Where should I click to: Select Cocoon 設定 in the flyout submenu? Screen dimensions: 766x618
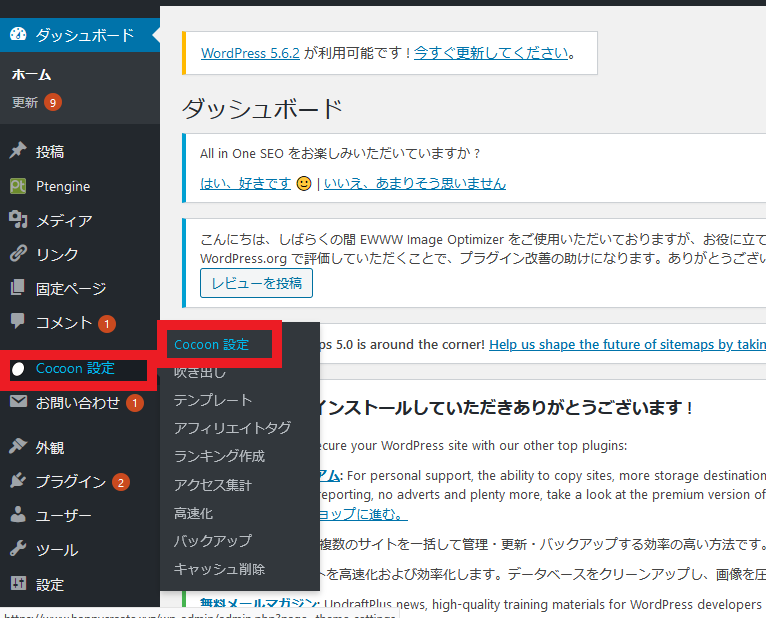point(212,345)
